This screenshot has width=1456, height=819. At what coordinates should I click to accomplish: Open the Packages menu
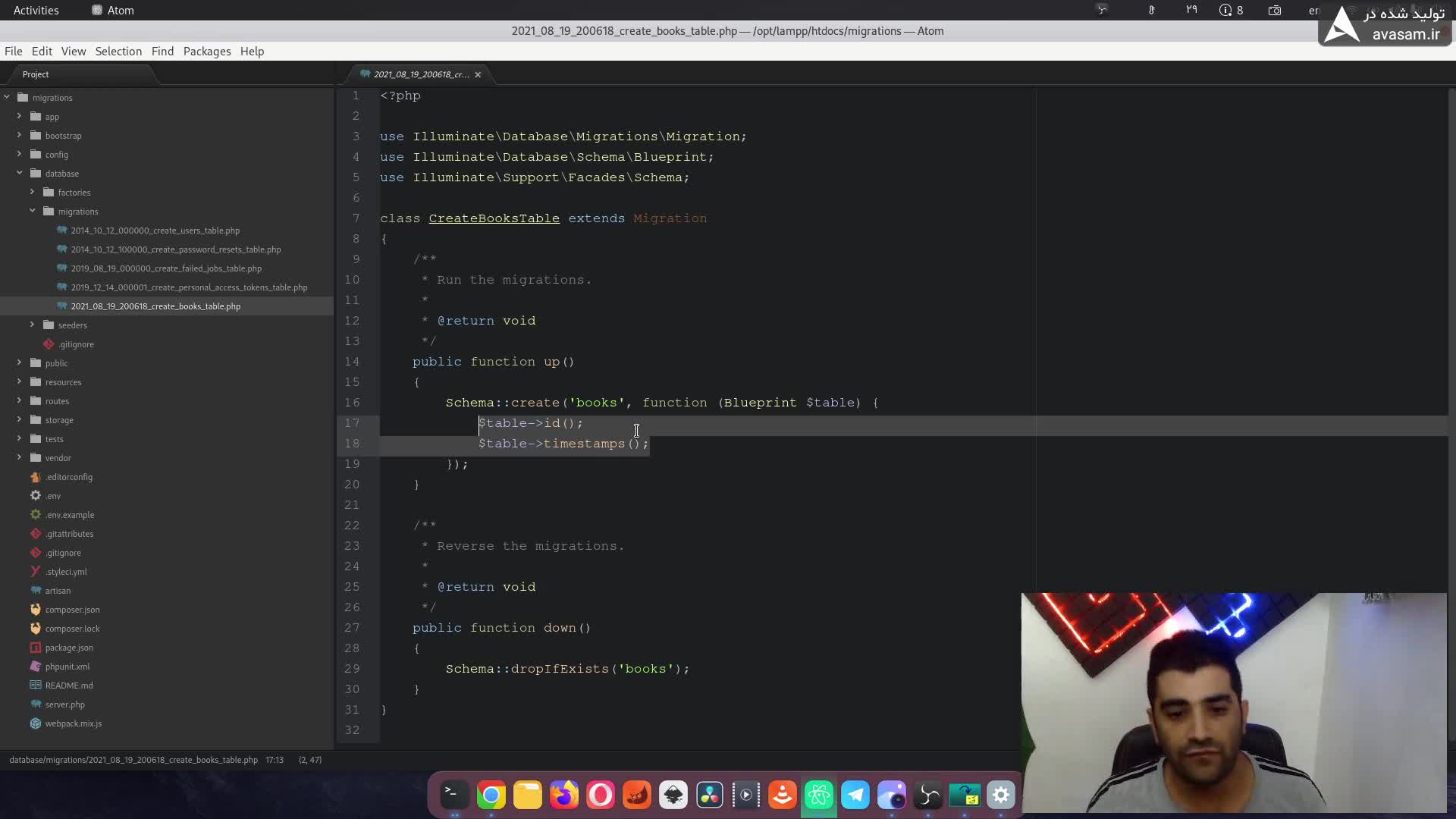click(206, 52)
